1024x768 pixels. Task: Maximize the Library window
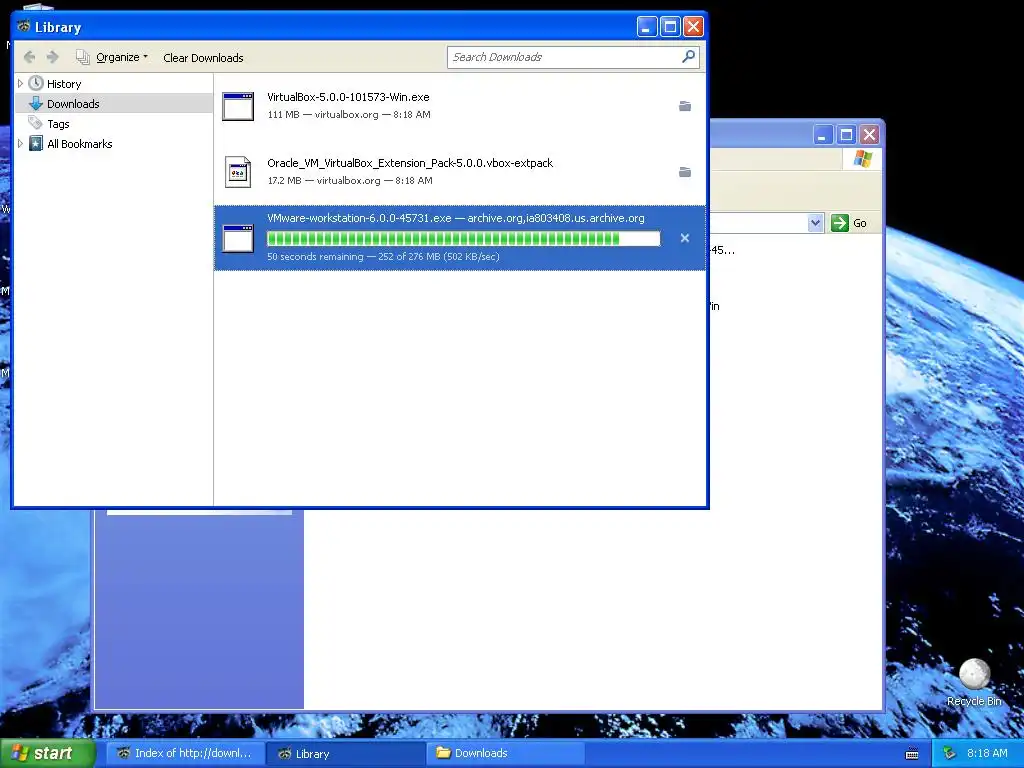tap(670, 27)
